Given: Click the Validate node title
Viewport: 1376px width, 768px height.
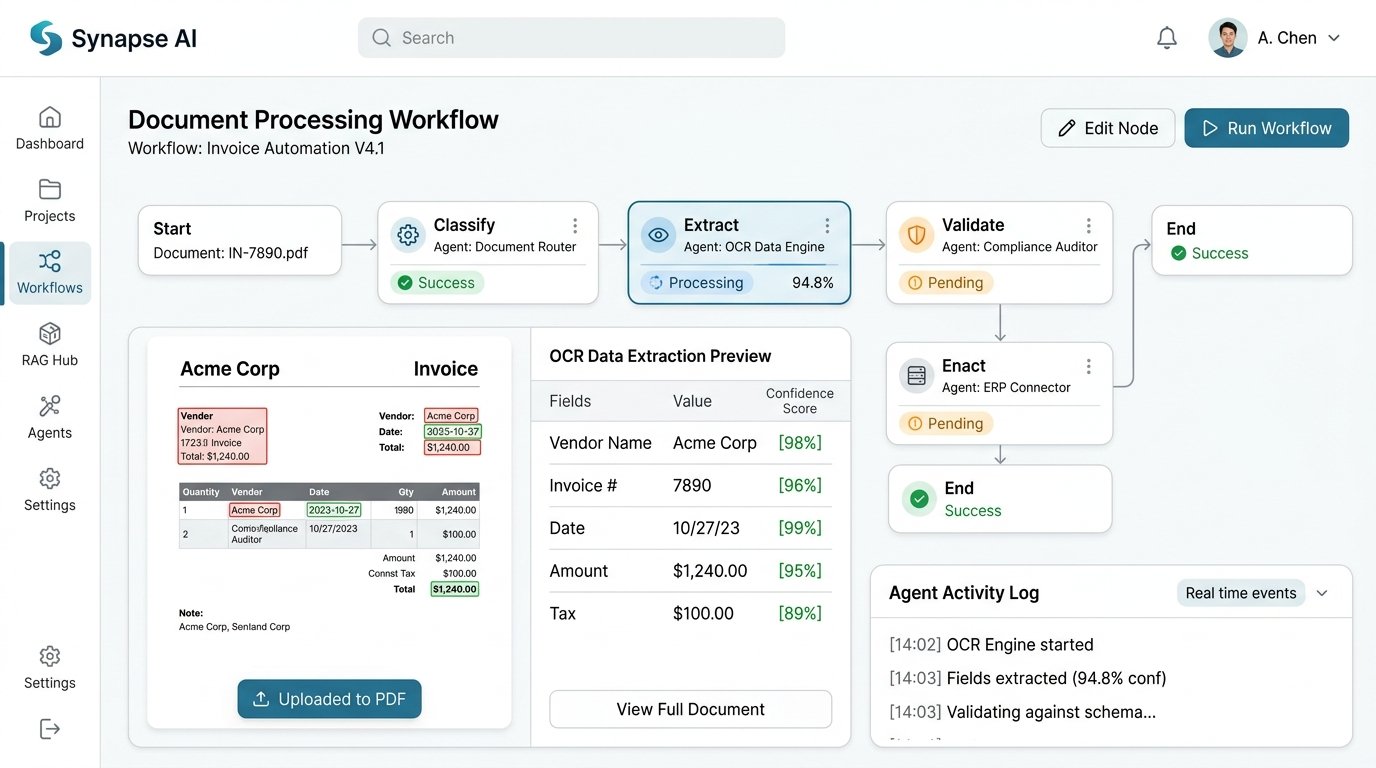Looking at the screenshot, I should pos(973,225).
